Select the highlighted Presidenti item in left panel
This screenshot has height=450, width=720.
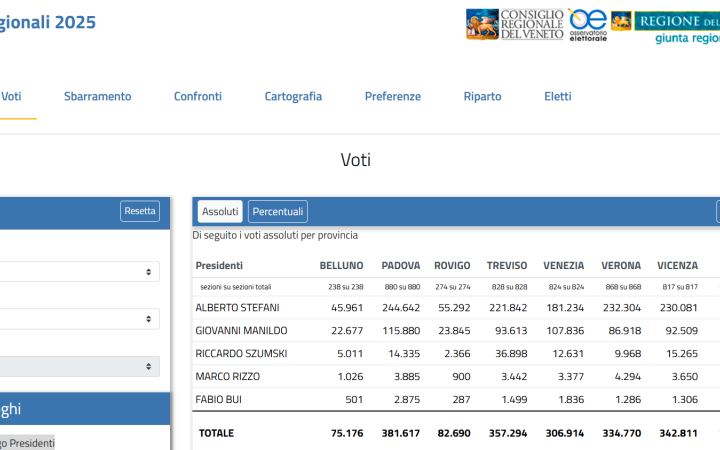point(27,443)
